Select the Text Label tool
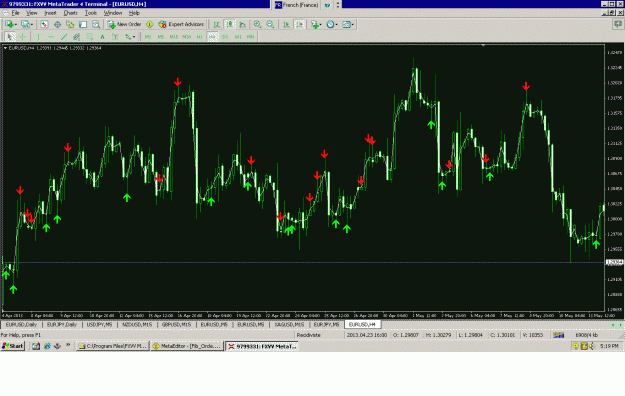The image size is (625, 396). [115, 37]
